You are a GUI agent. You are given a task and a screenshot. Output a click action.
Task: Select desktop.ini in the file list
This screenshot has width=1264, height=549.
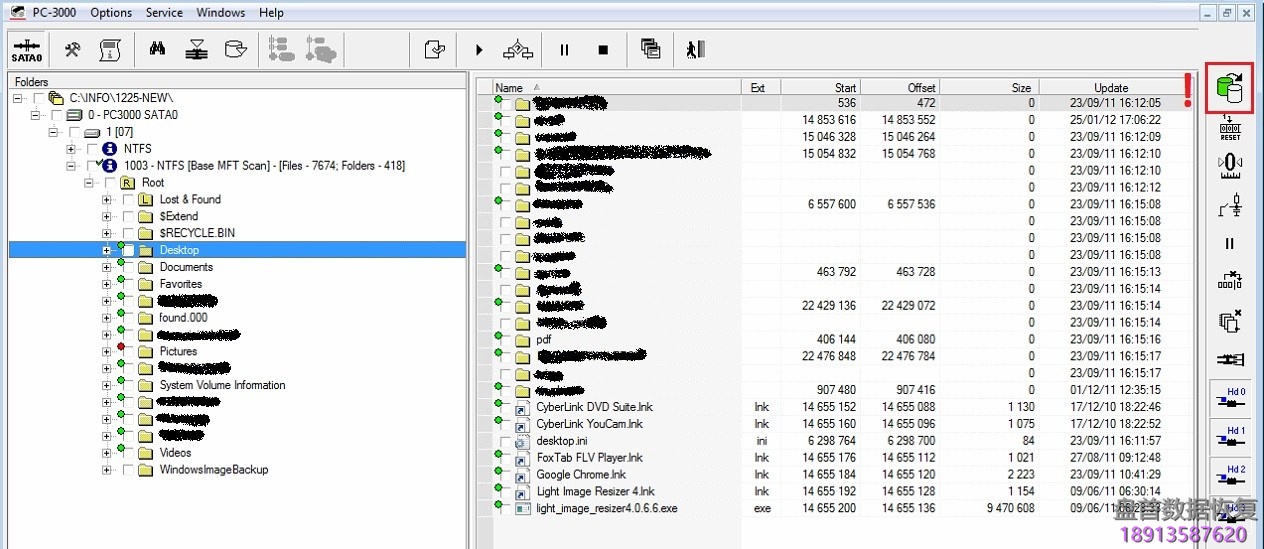click(562, 440)
